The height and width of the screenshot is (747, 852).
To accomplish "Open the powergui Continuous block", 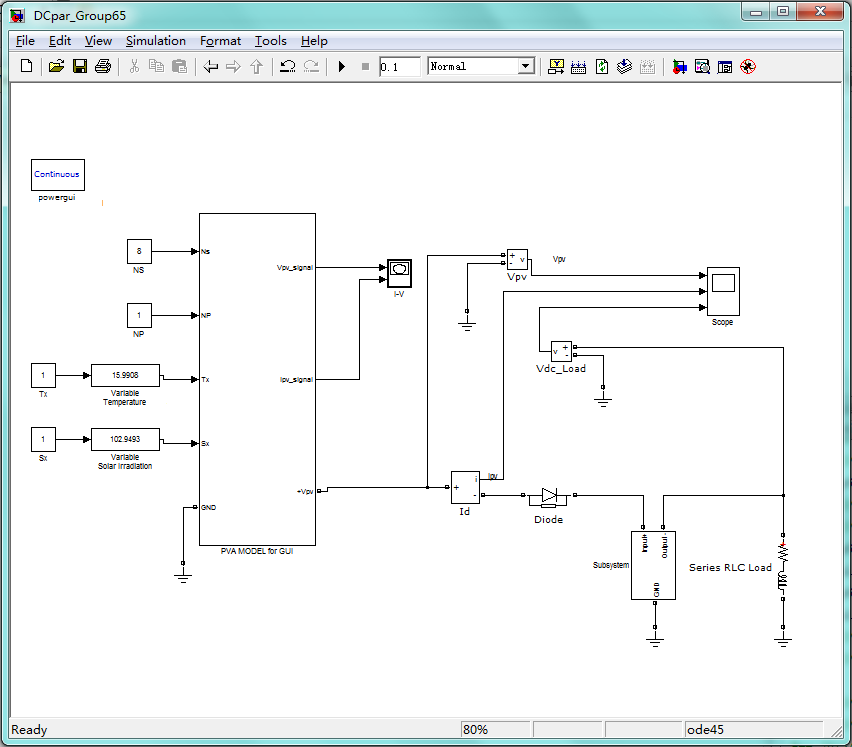I will (57, 174).
